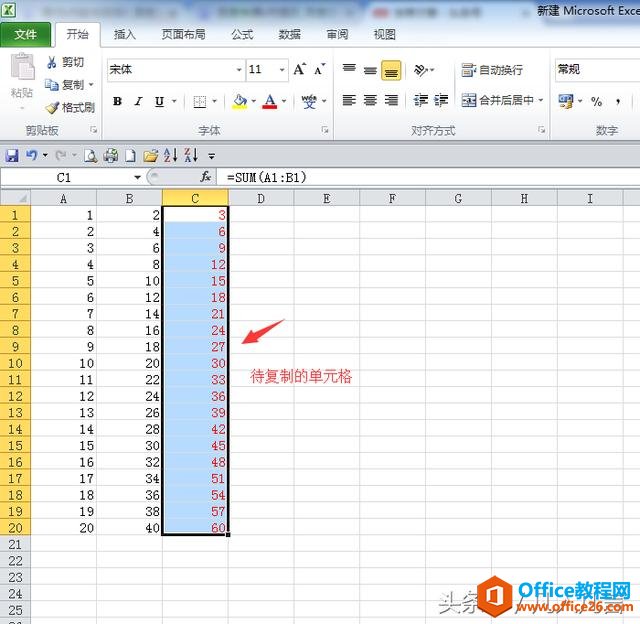Click the 自动换行 wrap text button
Viewport: 640px width, 624px height.
(x=492, y=70)
